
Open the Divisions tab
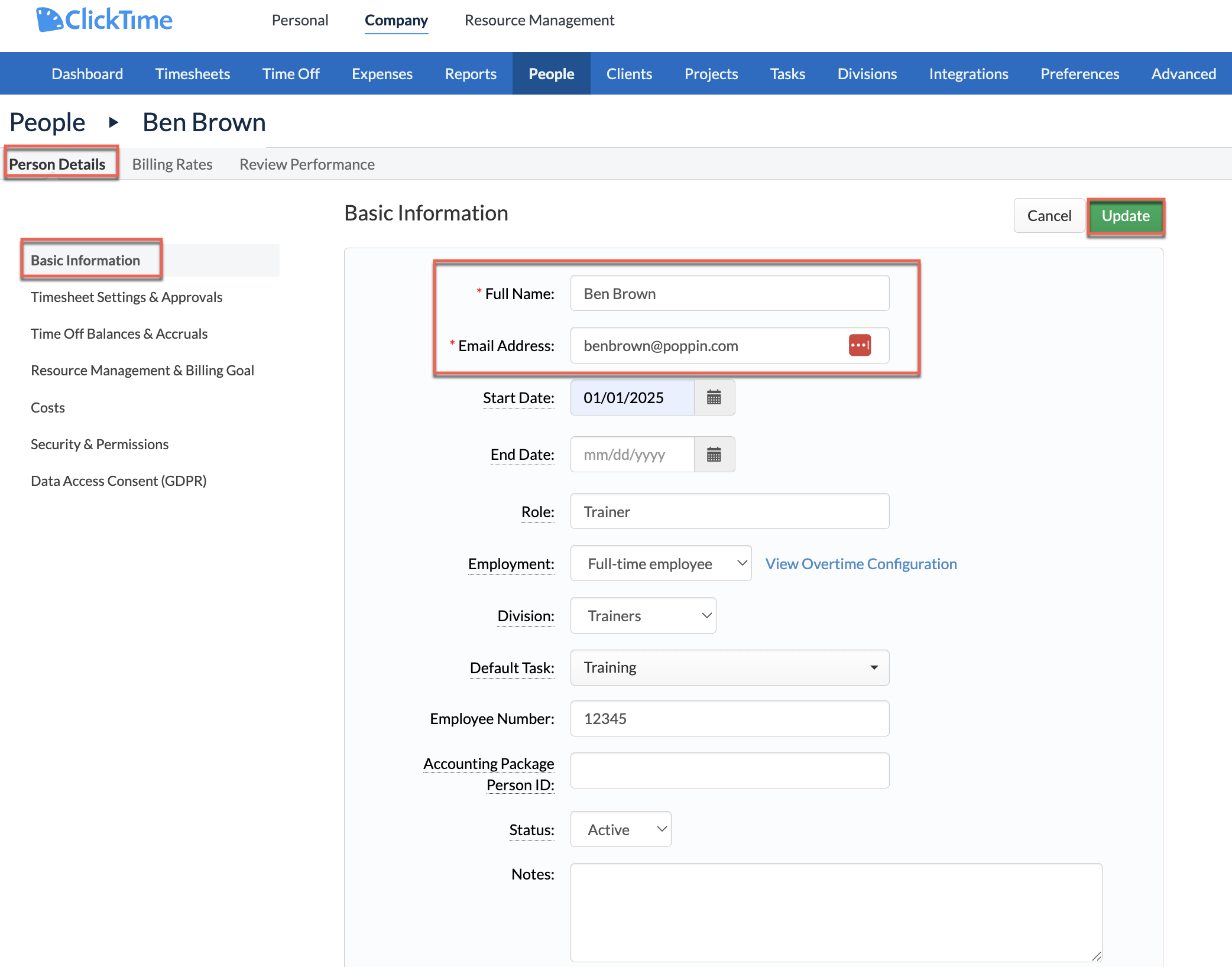(867, 74)
